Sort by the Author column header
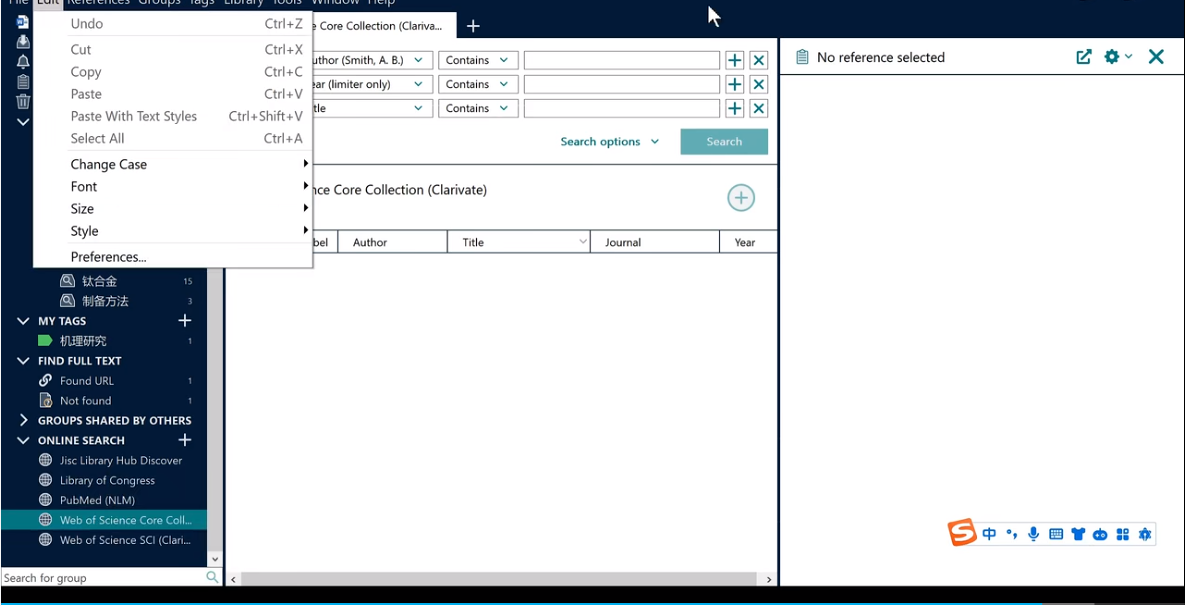 tap(391, 243)
